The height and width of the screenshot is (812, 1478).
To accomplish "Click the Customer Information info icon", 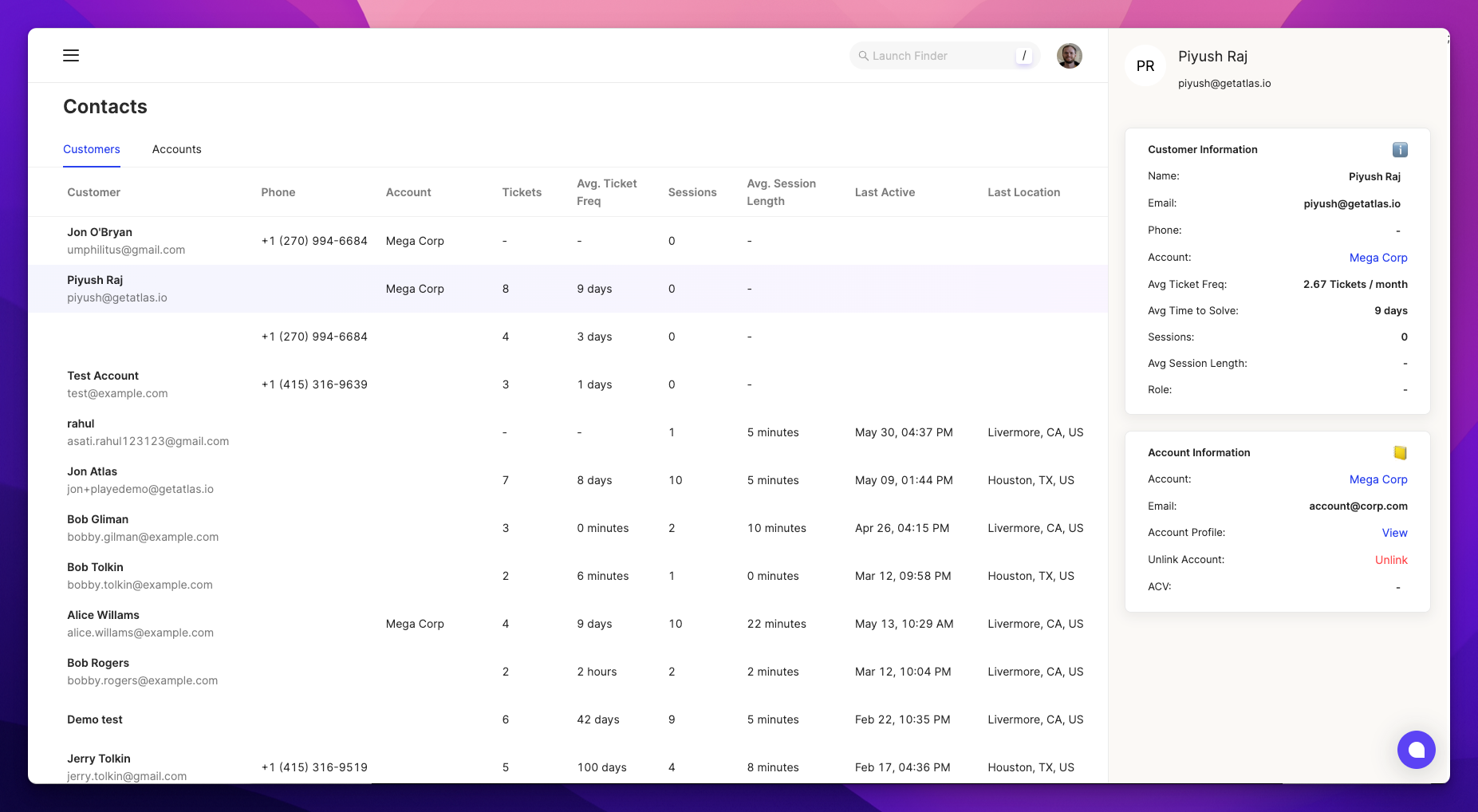I will [x=1400, y=149].
